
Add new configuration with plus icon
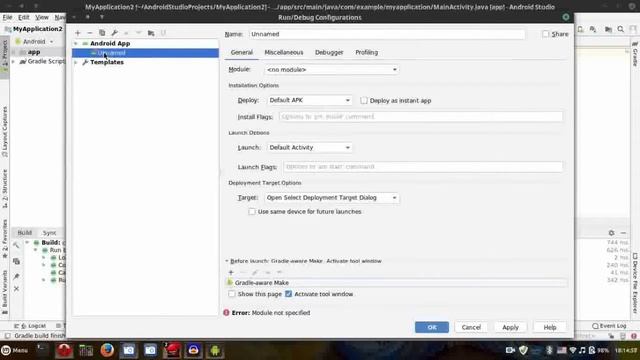(78, 33)
